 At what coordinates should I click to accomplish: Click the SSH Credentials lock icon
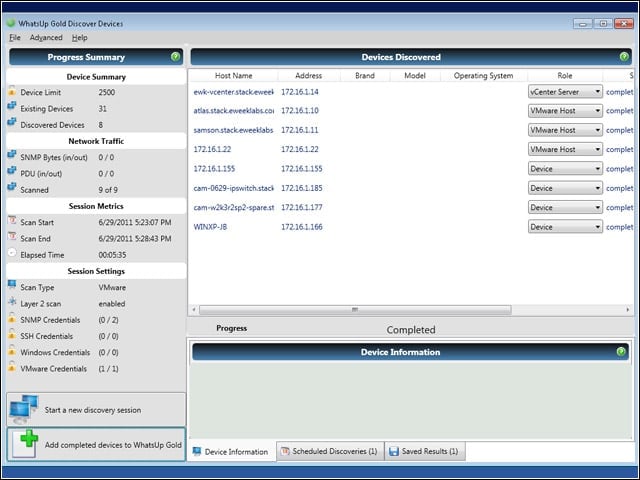(12, 335)
